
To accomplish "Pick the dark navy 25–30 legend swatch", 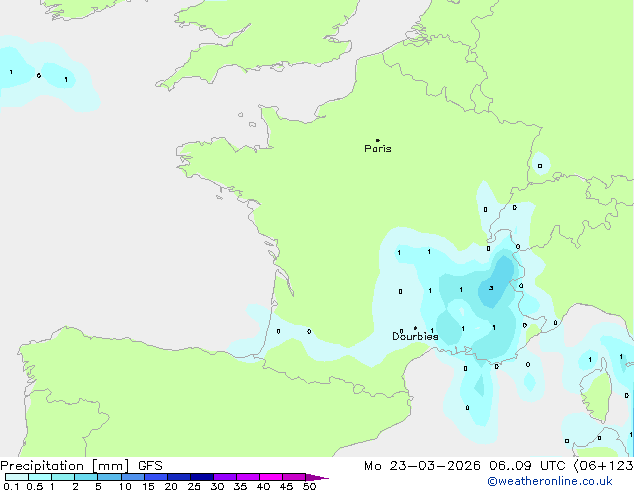I will pyautogui.click(x=202, y=477).
